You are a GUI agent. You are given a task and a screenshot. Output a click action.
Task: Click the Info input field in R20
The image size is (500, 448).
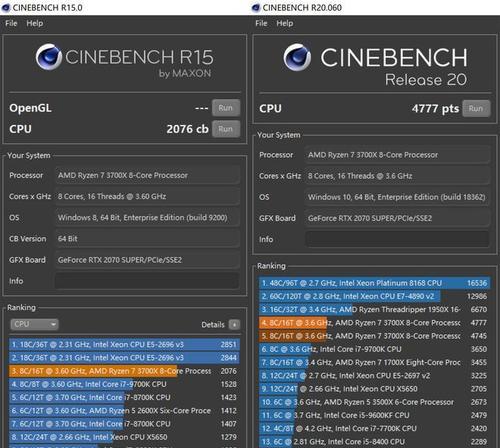[397, 239]
